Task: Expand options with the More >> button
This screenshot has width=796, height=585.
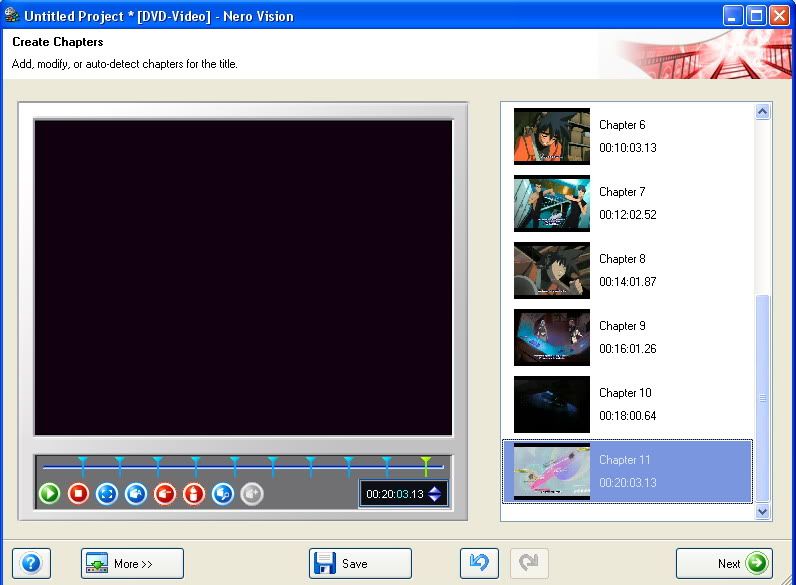Action: click(x=132, y=563)
